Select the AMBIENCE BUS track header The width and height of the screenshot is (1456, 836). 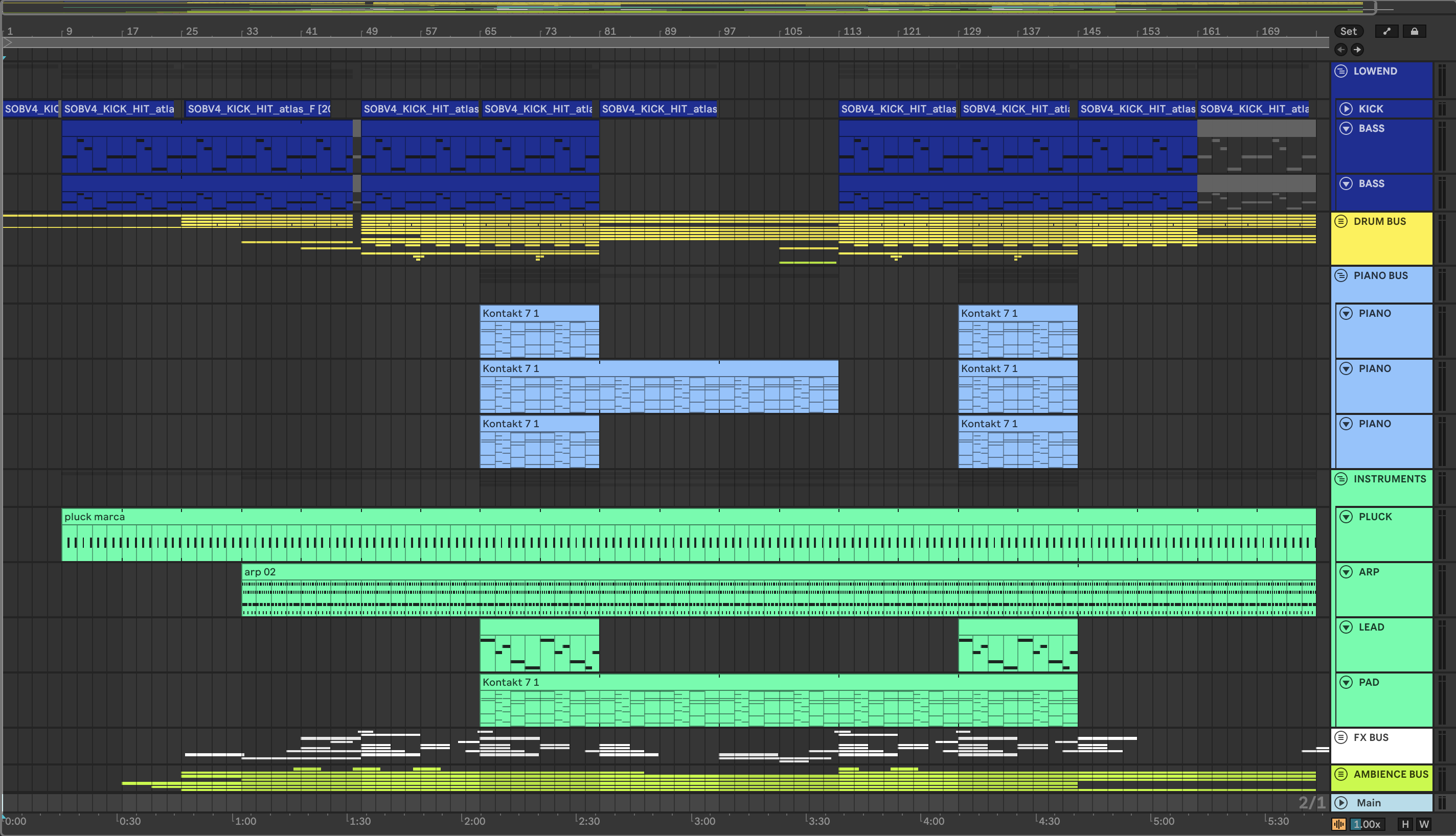pos(1391,774)
